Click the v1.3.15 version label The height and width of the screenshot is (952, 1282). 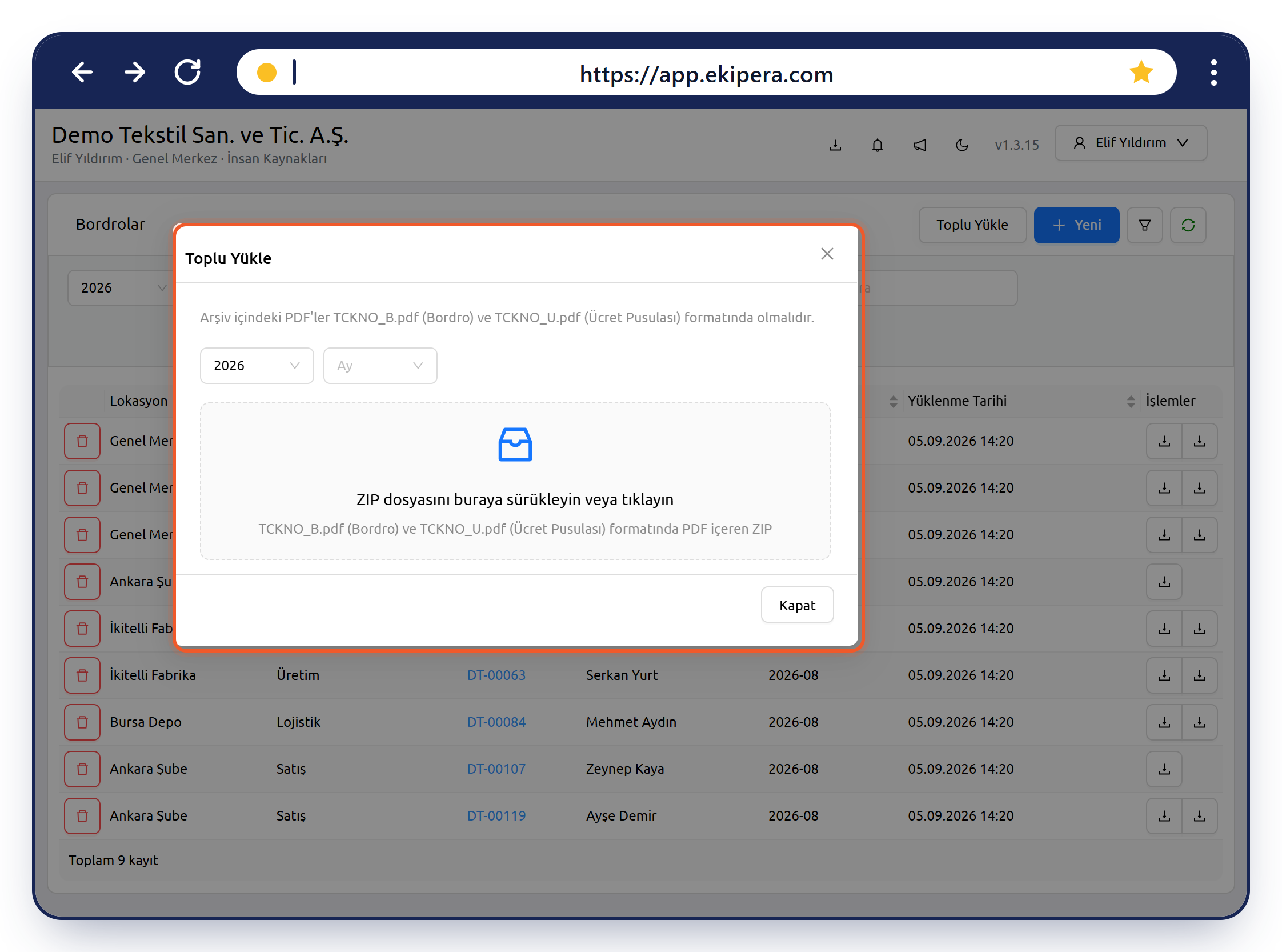[x=1016, y=145]
